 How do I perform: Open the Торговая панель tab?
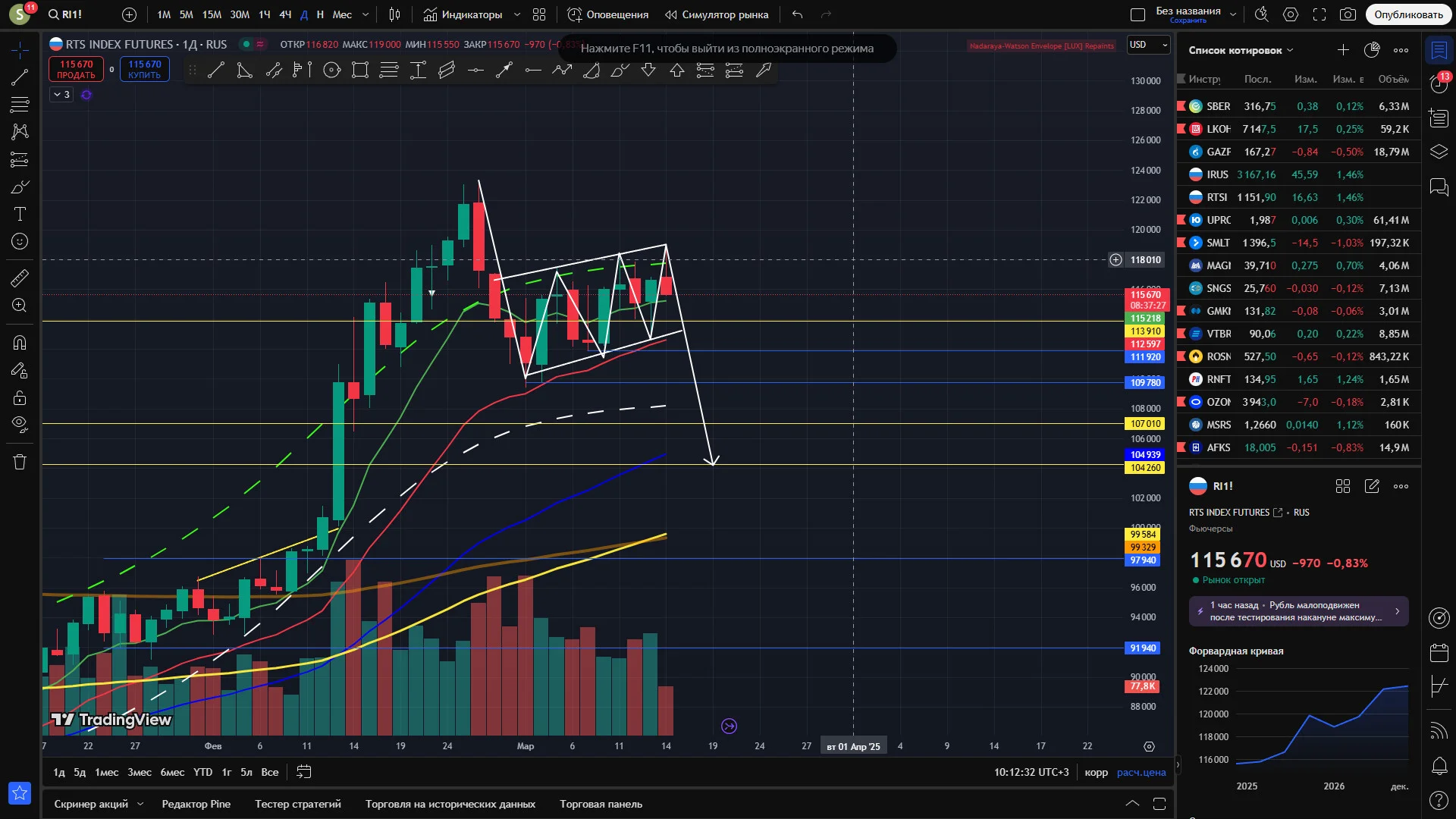pos(601,804)
